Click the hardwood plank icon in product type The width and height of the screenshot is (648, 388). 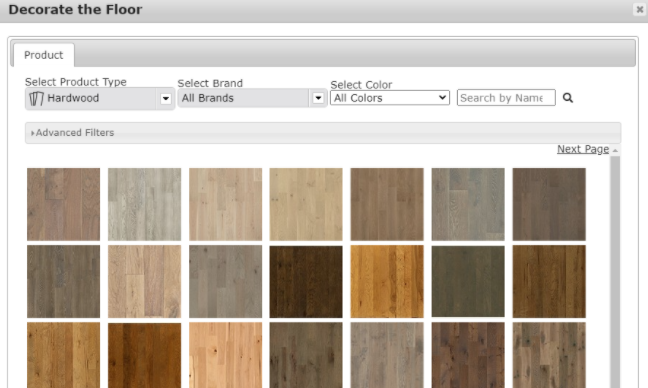[36, 98]
